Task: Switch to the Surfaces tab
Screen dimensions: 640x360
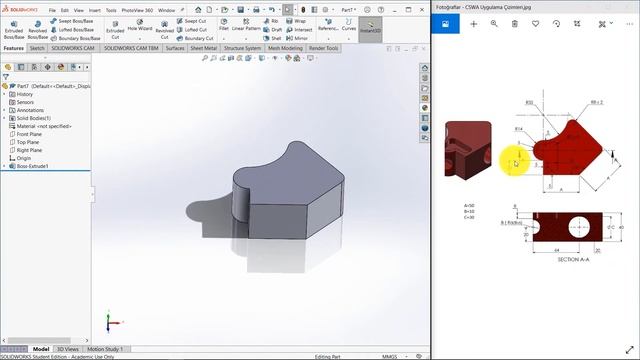Action: tap(175, 48)
